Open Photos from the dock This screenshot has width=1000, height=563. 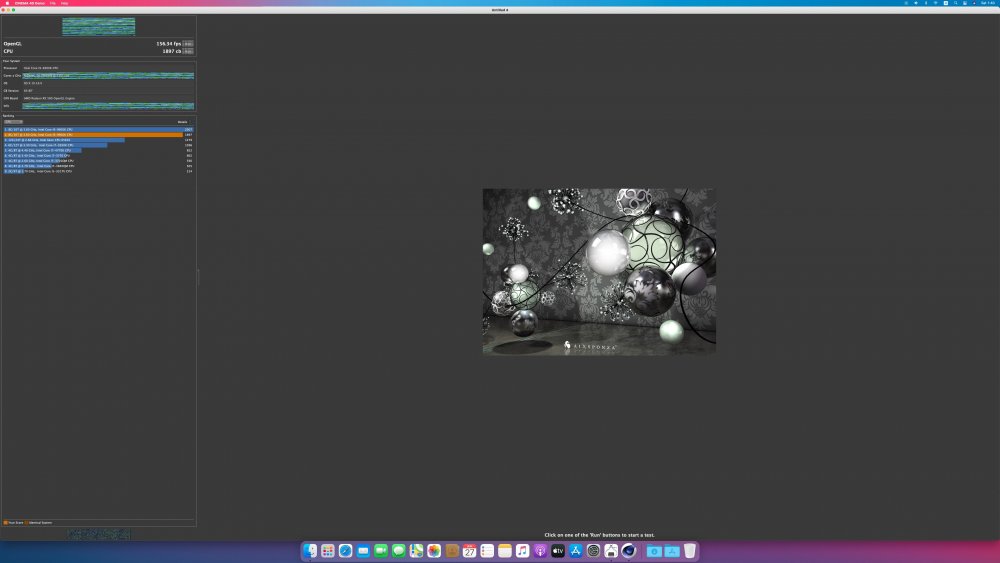point(434,551)
